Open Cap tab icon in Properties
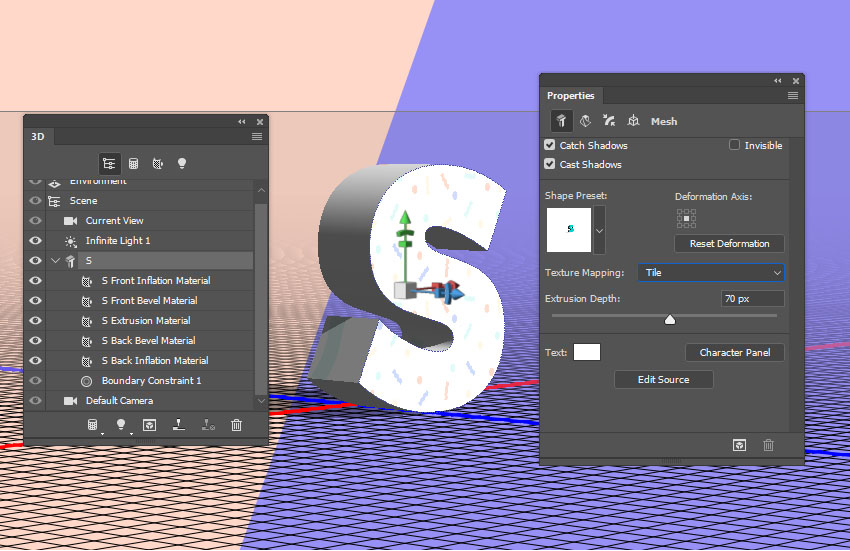The image size is (850, 551). 609,121
